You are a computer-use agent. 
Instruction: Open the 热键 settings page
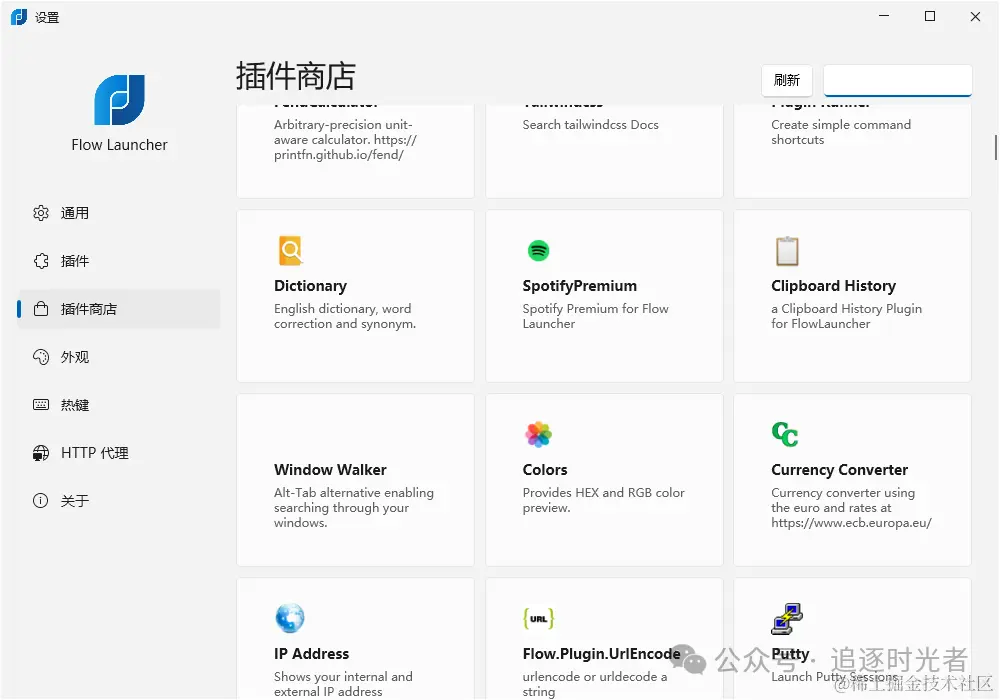coord(119,405)
